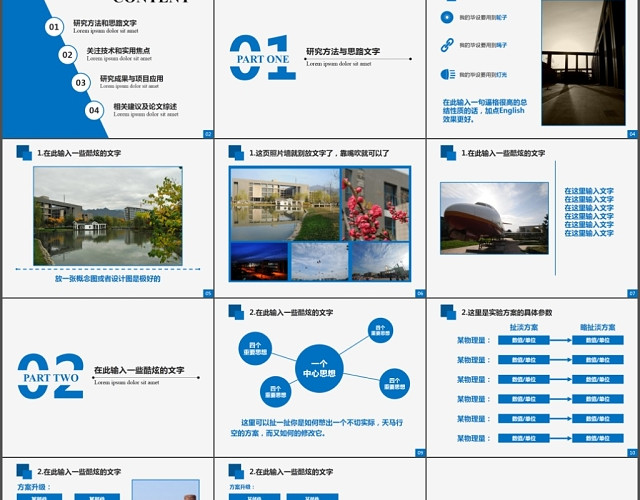Click slide 06 title about 照片墙
Image resolution: width=640 pixels, height=500 pixels.
click(319, 153)
